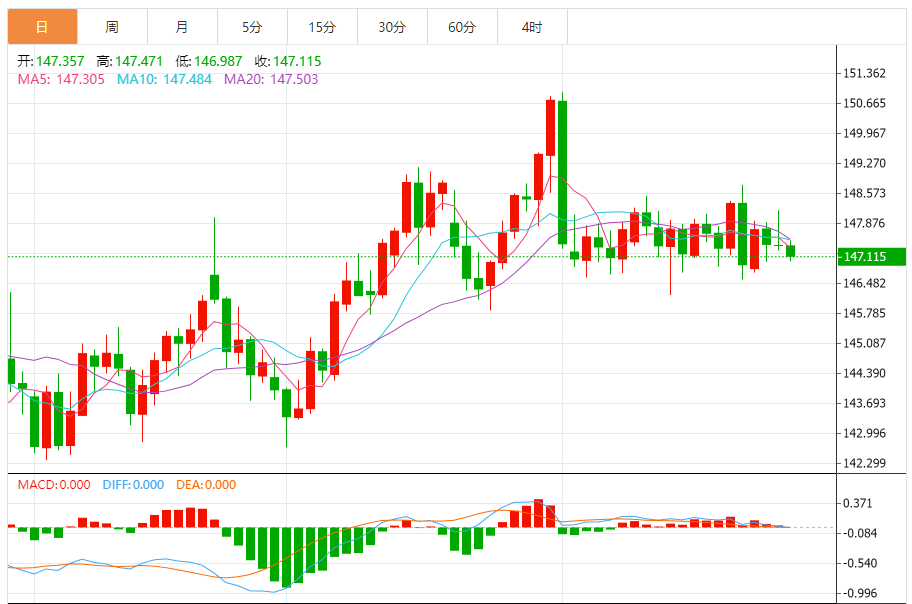Image resolution: width=912 pixels, height=604 pixels.
Task: Click the 145.087 price axis label
Action: click(x=864, y=343)
